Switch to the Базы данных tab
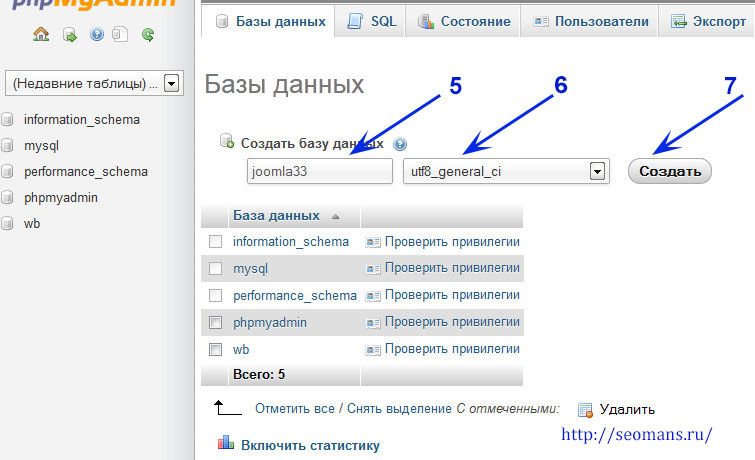755x460 pixels. tap(268, 21)
